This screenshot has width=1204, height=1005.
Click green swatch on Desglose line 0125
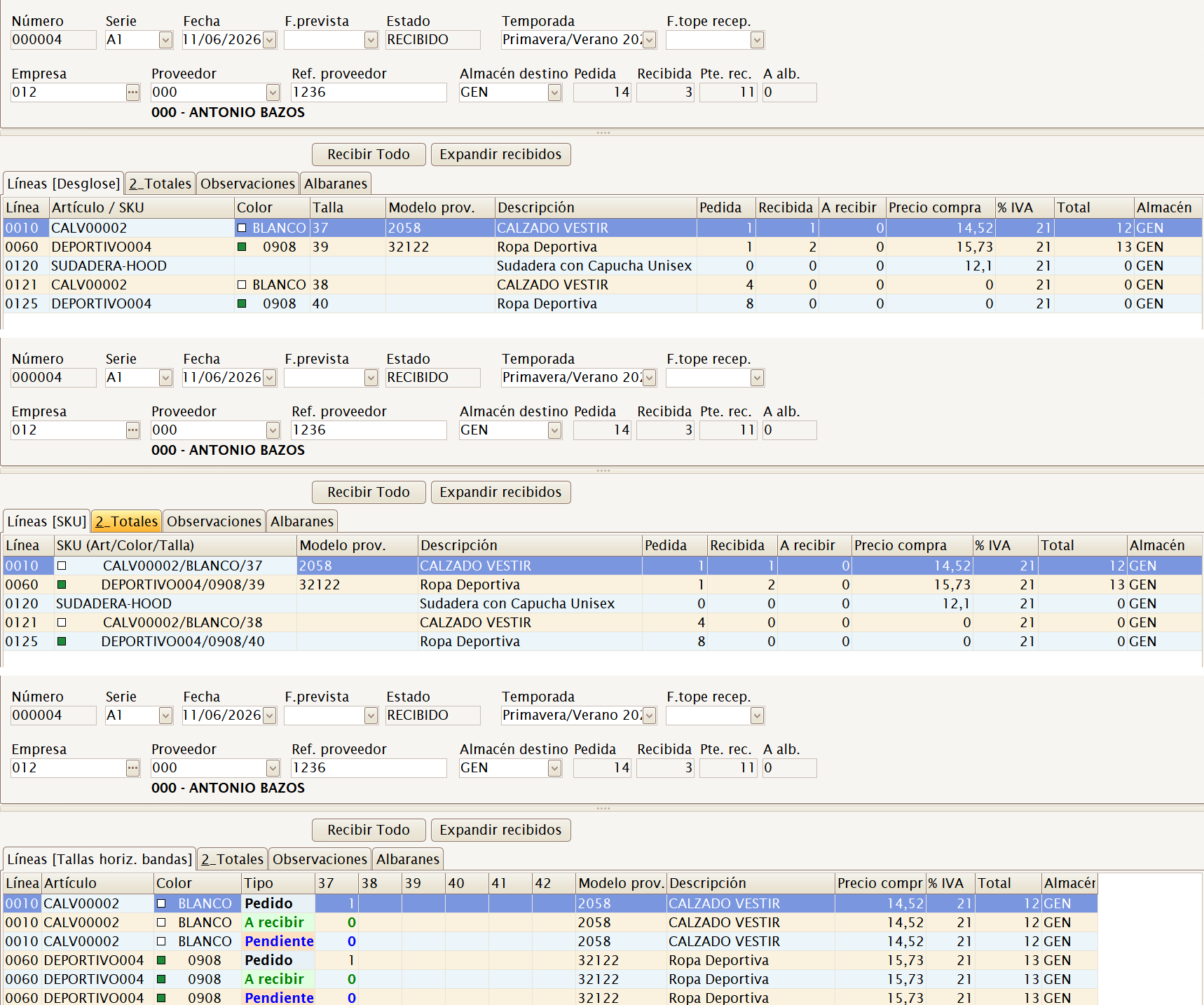(x=242, y=303)
